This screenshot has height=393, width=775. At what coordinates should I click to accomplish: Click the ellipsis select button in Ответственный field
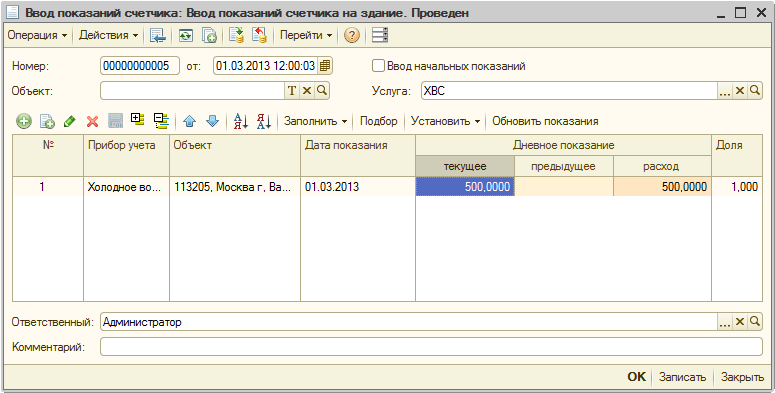pos(725,322)
